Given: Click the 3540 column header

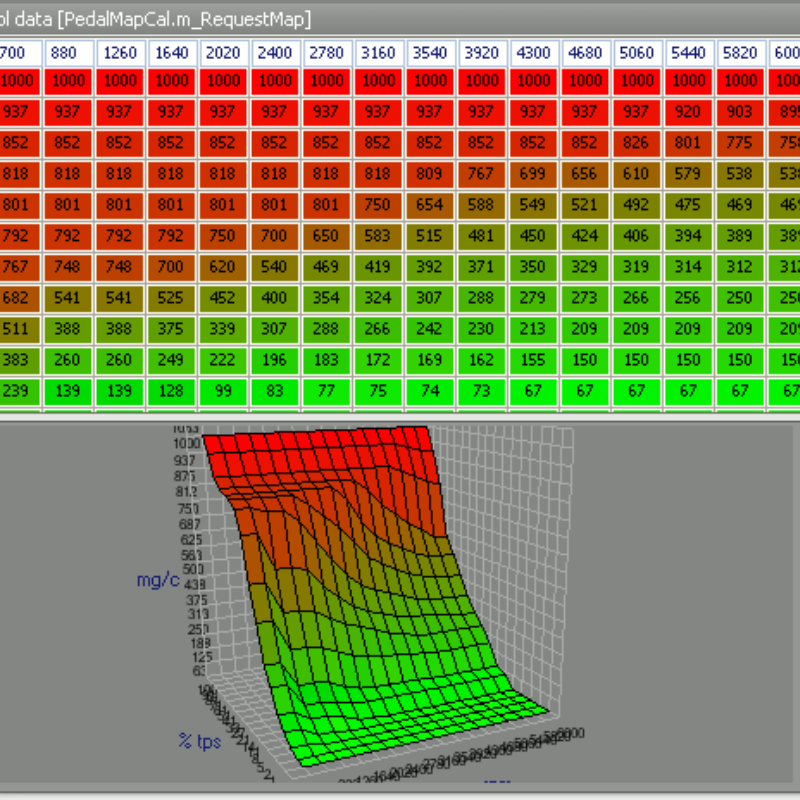Looking at the screenshot, I should (x=431, y=54).
